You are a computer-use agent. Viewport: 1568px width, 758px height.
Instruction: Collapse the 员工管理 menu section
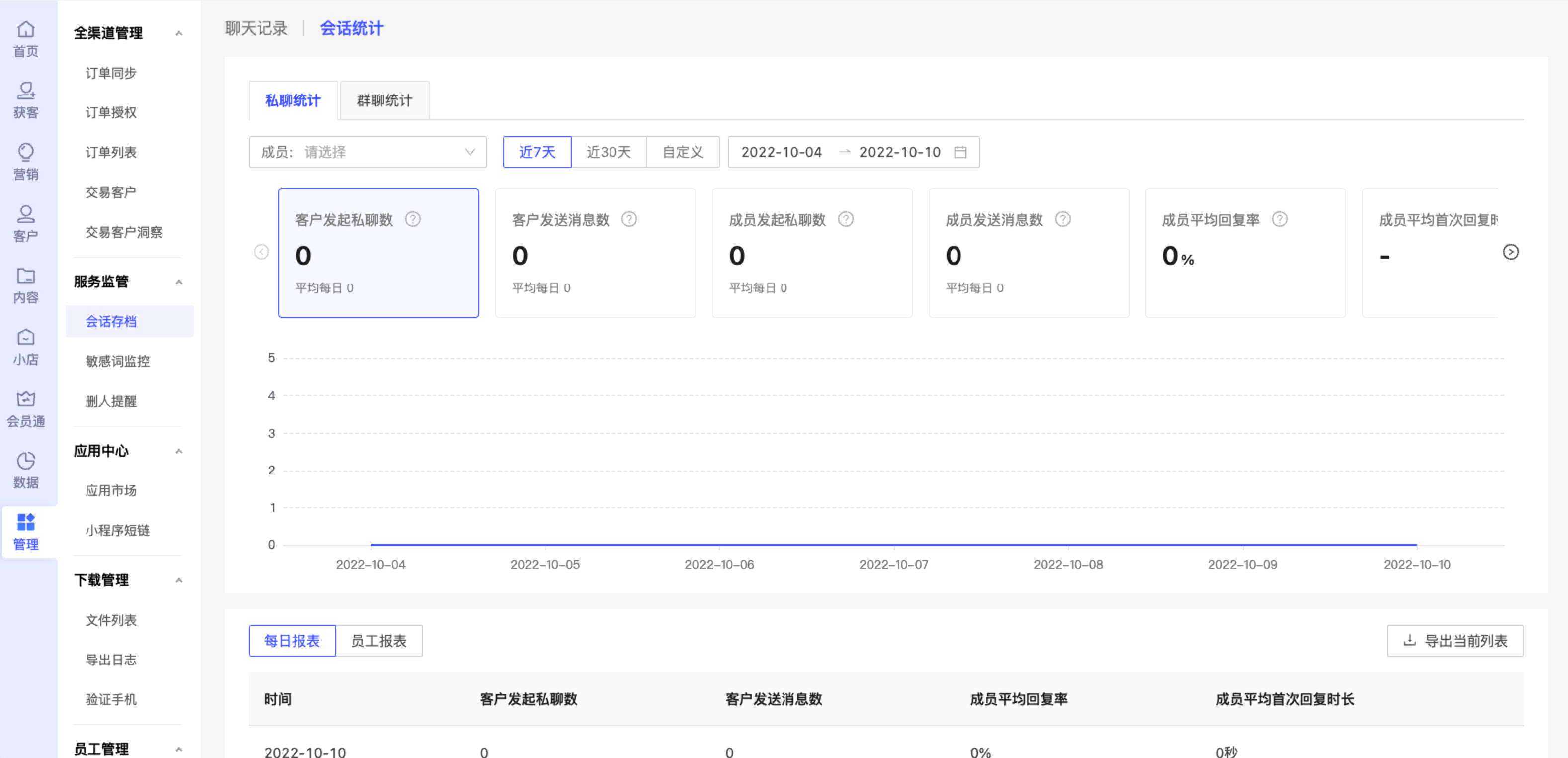[179, 749]
